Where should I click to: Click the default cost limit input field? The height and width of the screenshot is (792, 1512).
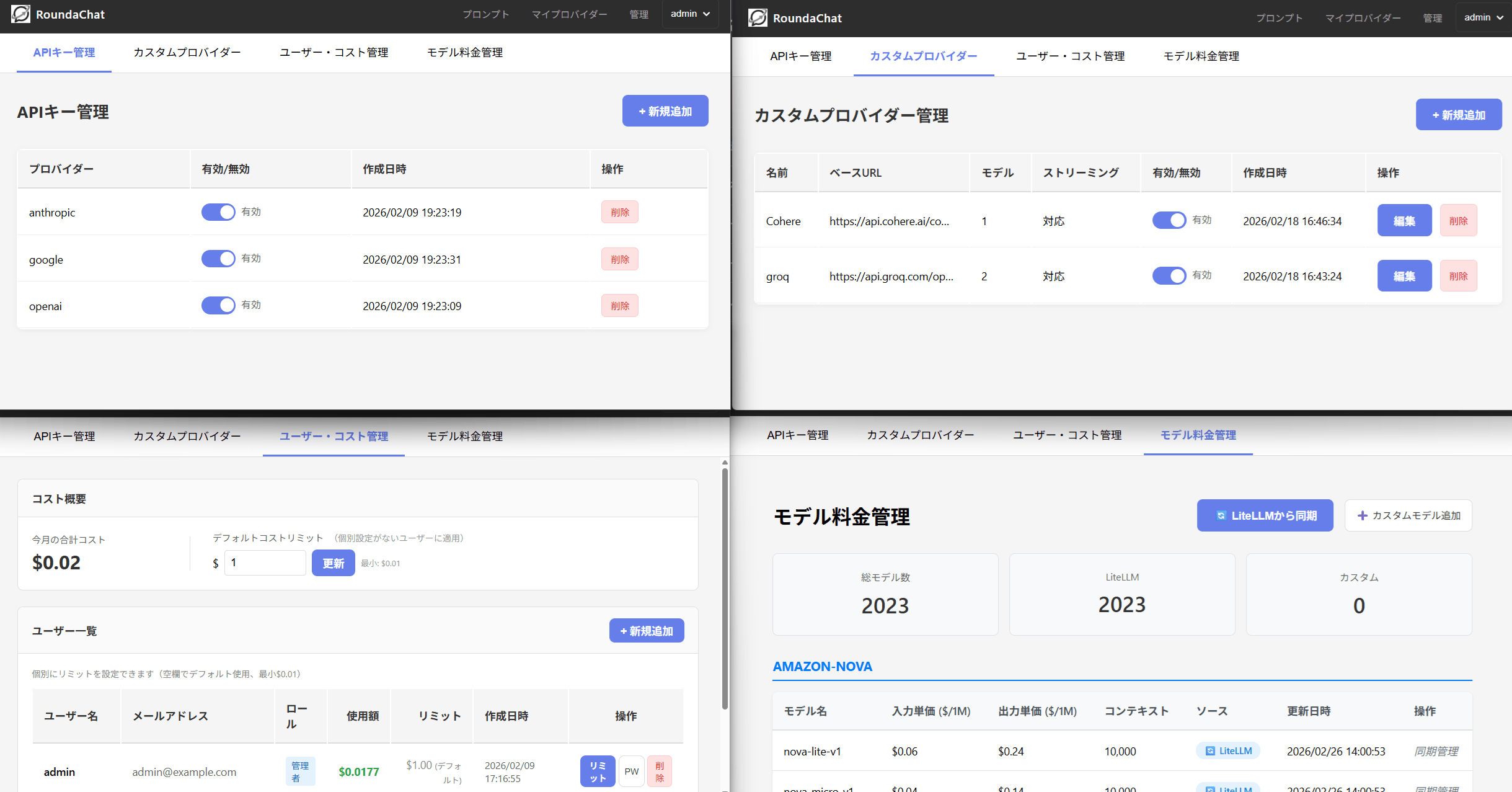(265, 563)
